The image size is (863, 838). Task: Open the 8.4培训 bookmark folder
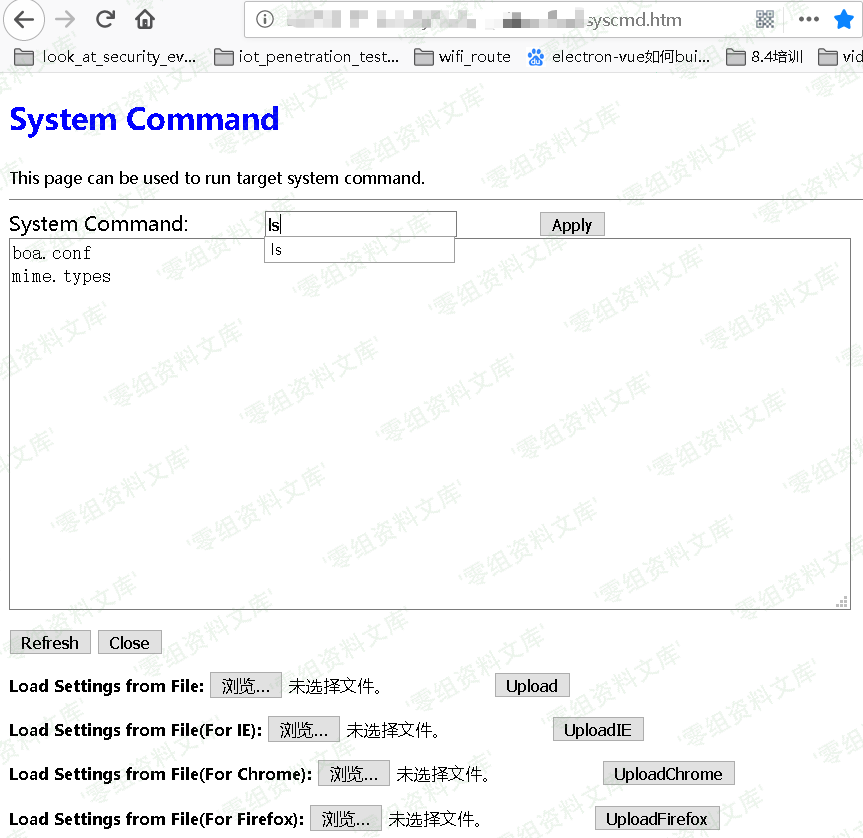click(x=764, y=57)
